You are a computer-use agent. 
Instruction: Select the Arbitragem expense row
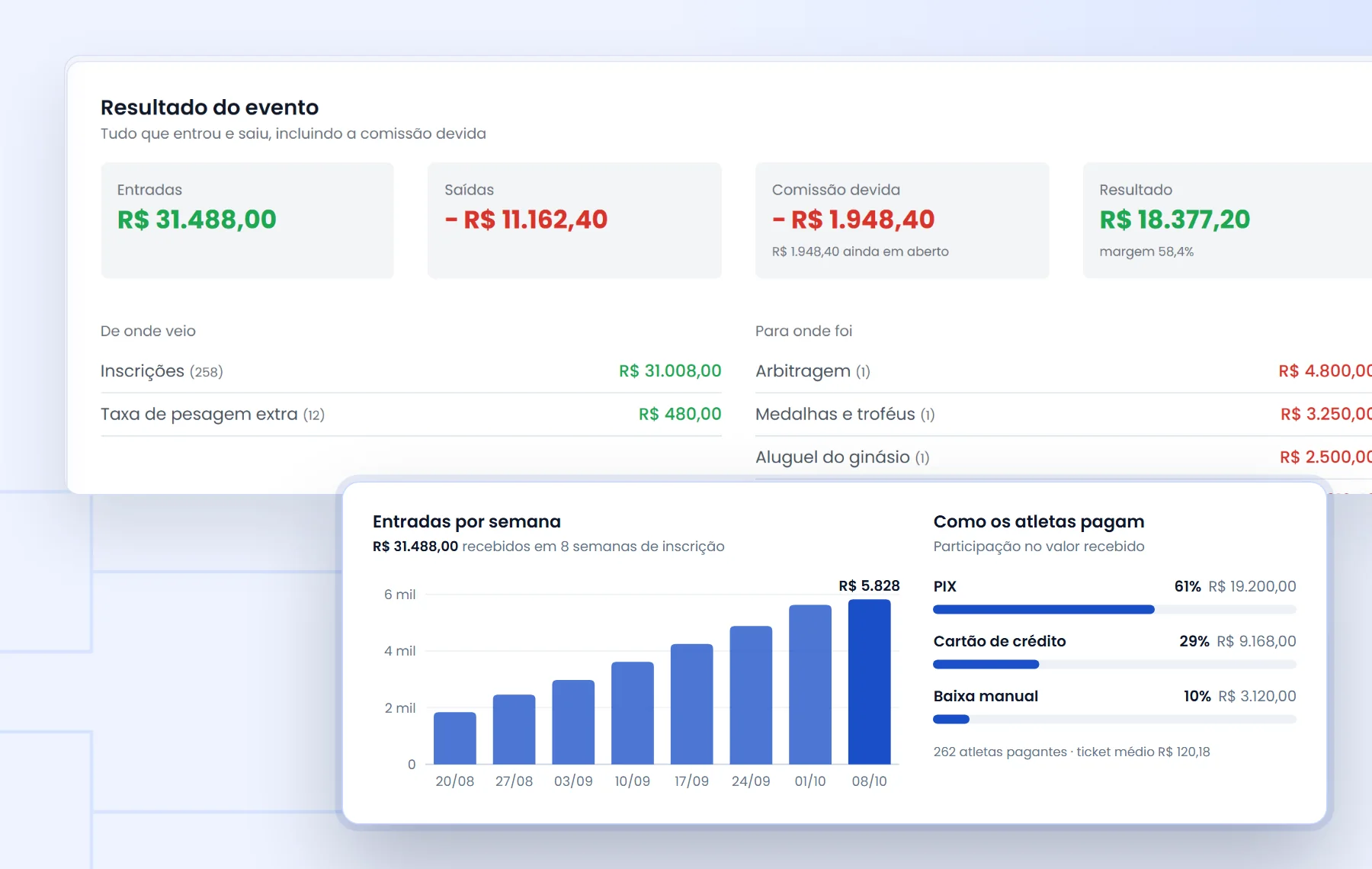1063,371
